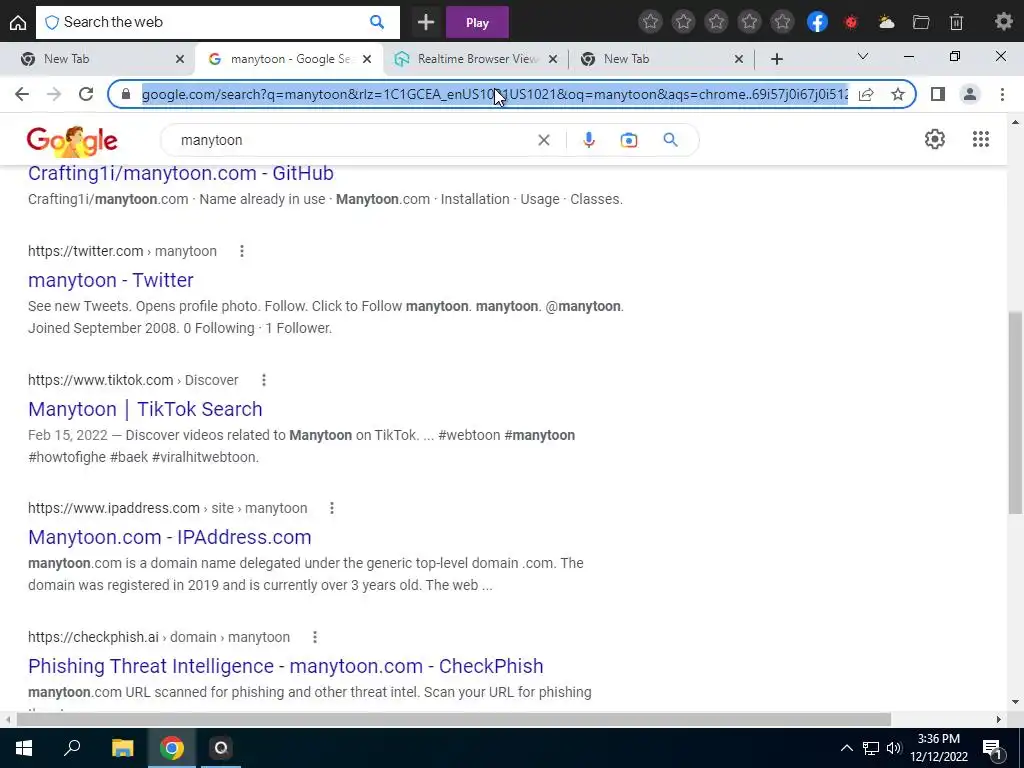Image resolution: width=1024 pixels, height=768 pixels.
Task: Open the Chrome profile avatar
Action: coord(970,94)
